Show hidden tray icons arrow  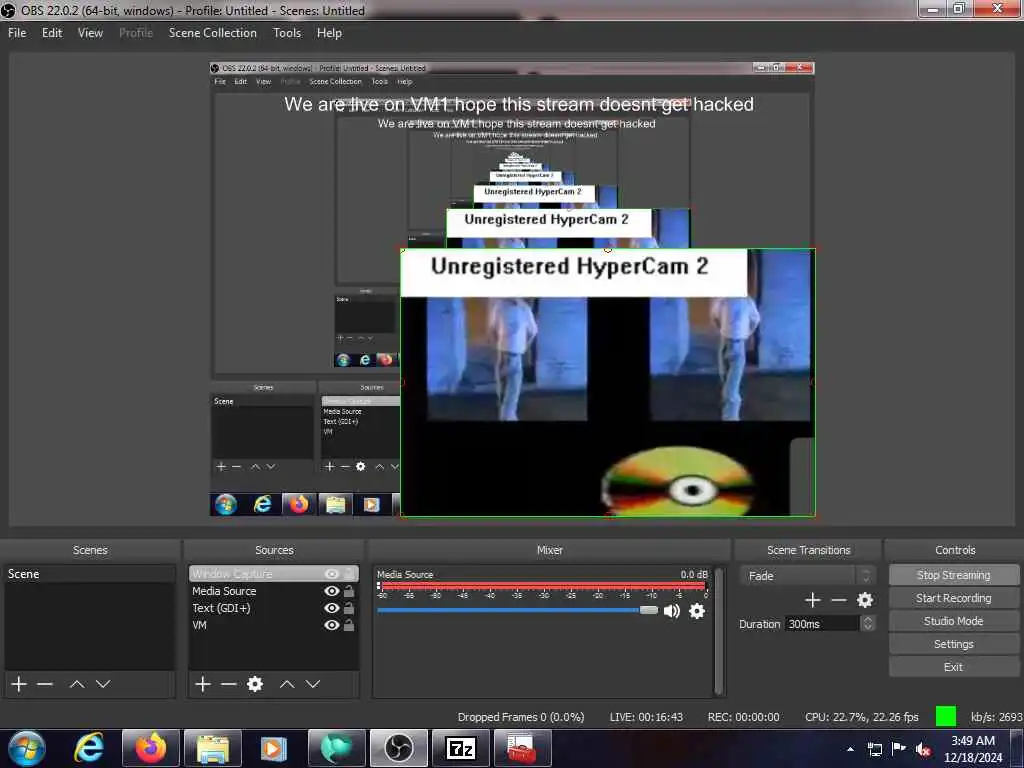(x=850, y=749)
